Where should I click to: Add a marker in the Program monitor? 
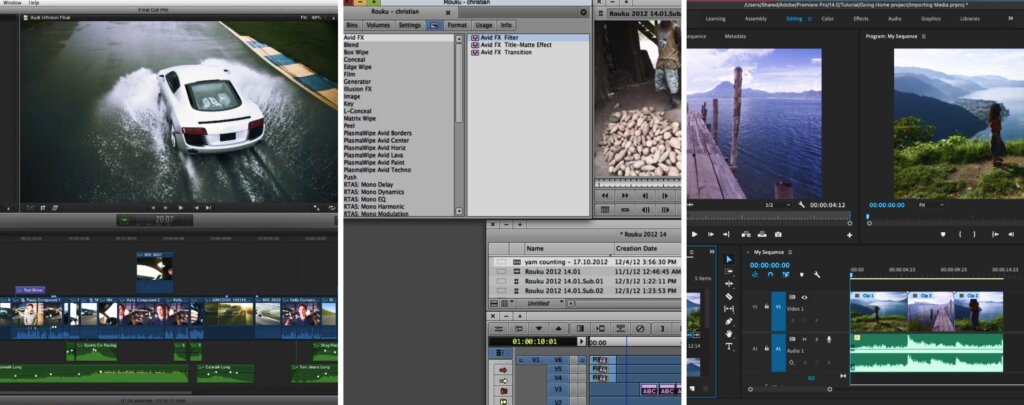coord(943,235)
